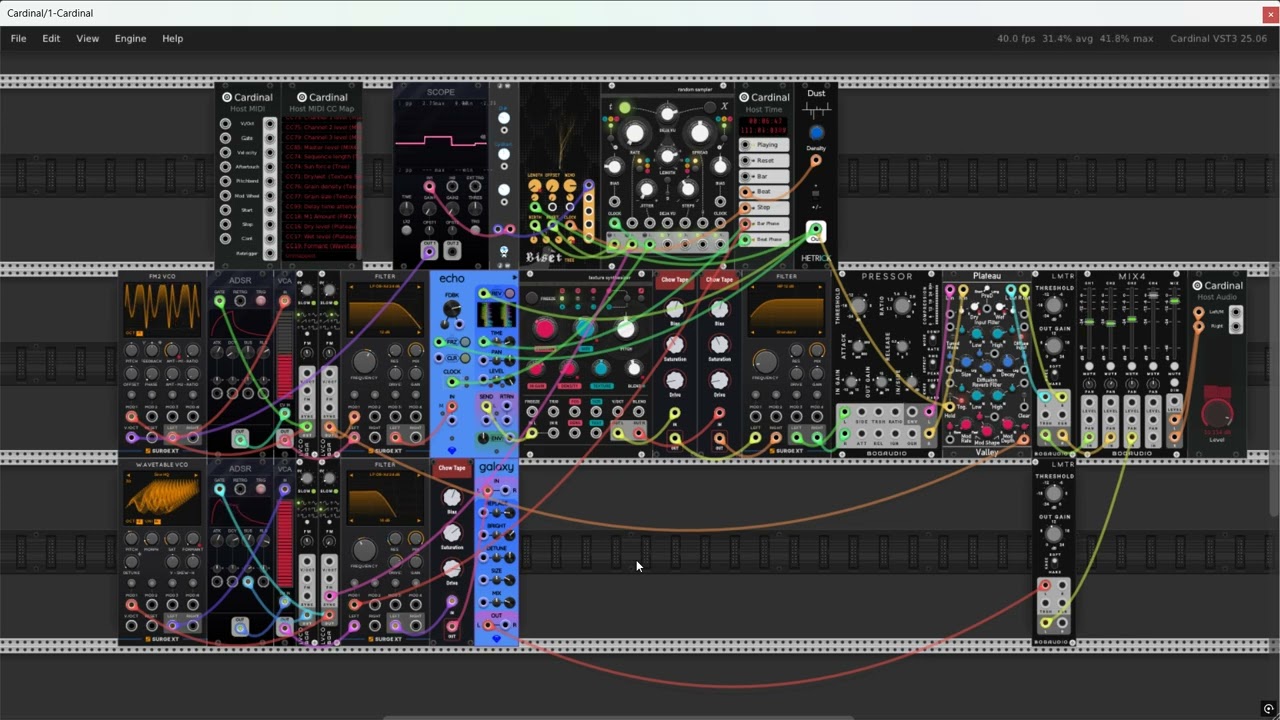Open the Edit menu
The image size is (1280, 720).
[51, 38]
